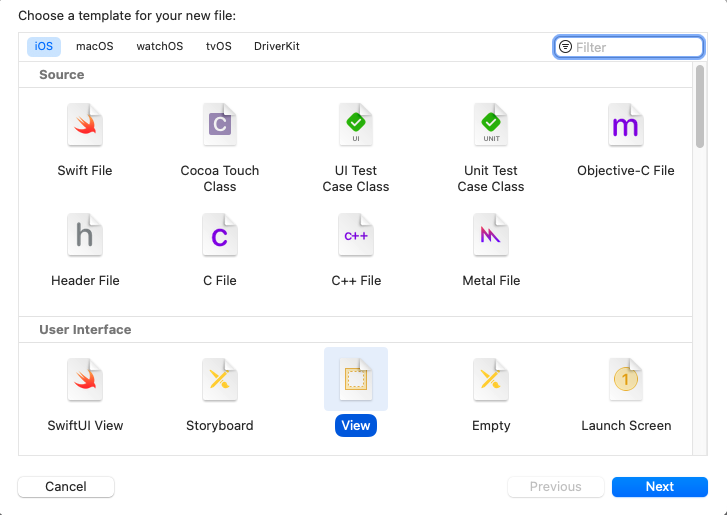Click the Previous button

tap(555, 487)
